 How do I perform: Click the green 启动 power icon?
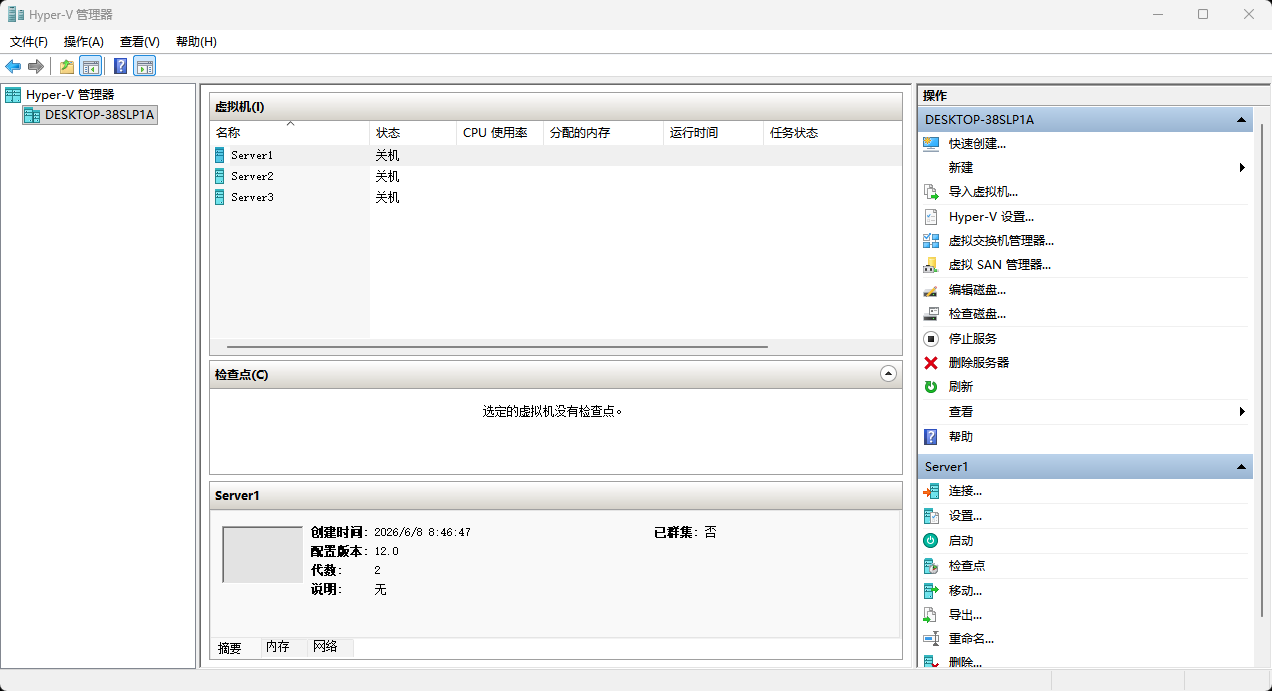(x=931, y=540)
